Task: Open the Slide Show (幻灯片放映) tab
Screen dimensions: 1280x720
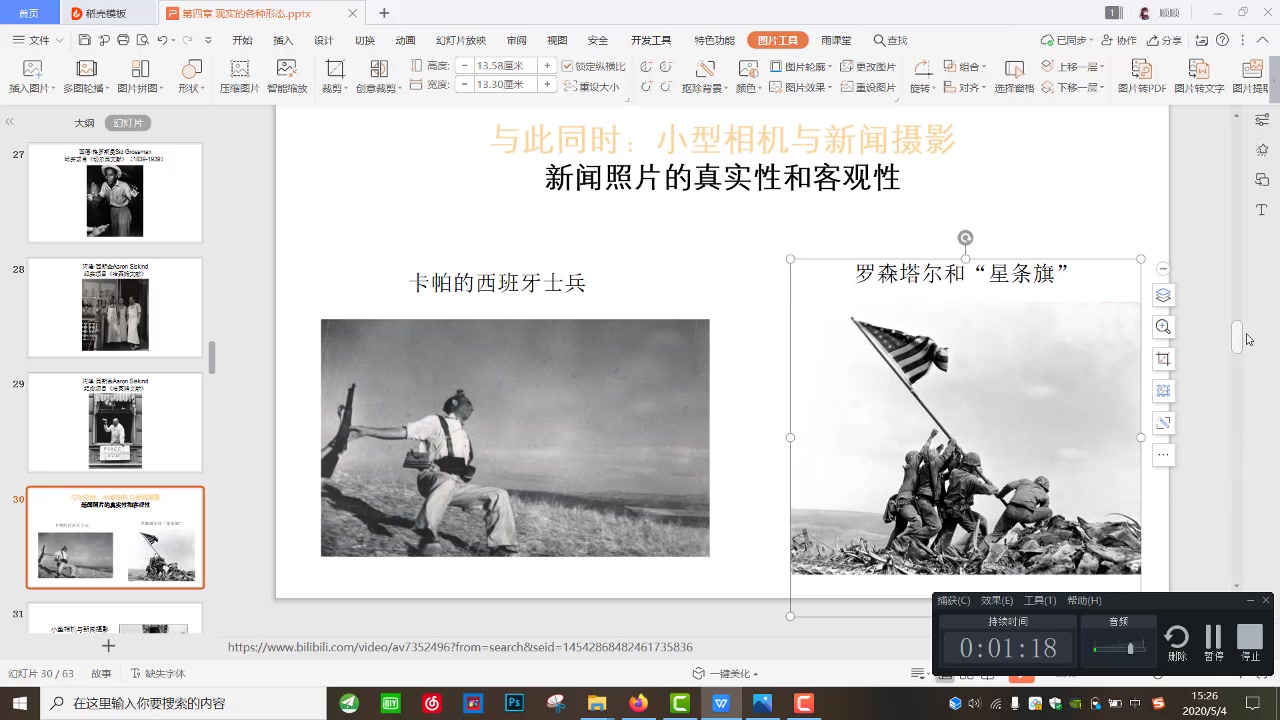Action: (x=461, y=40)
